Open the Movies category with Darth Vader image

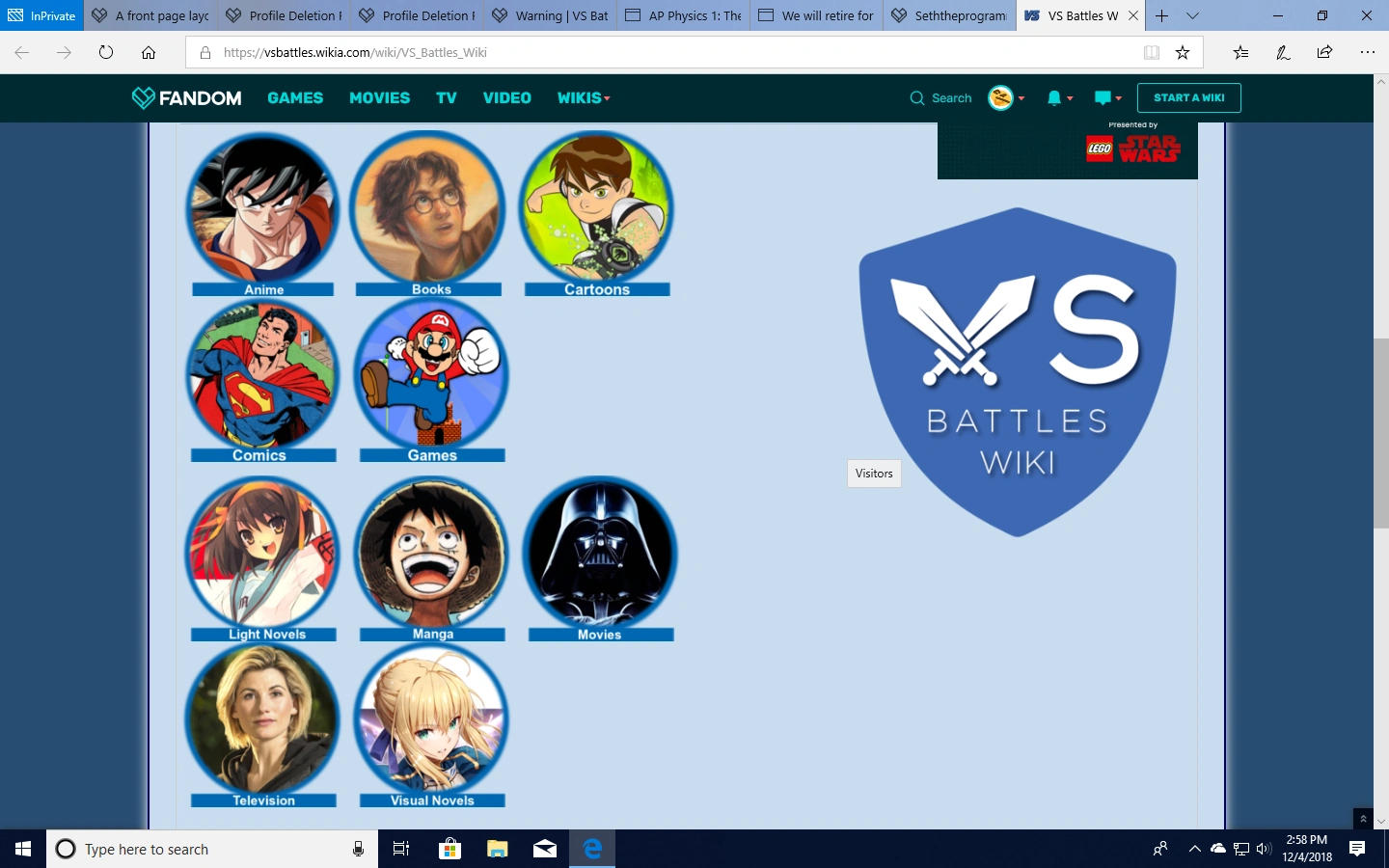point(600,554)
